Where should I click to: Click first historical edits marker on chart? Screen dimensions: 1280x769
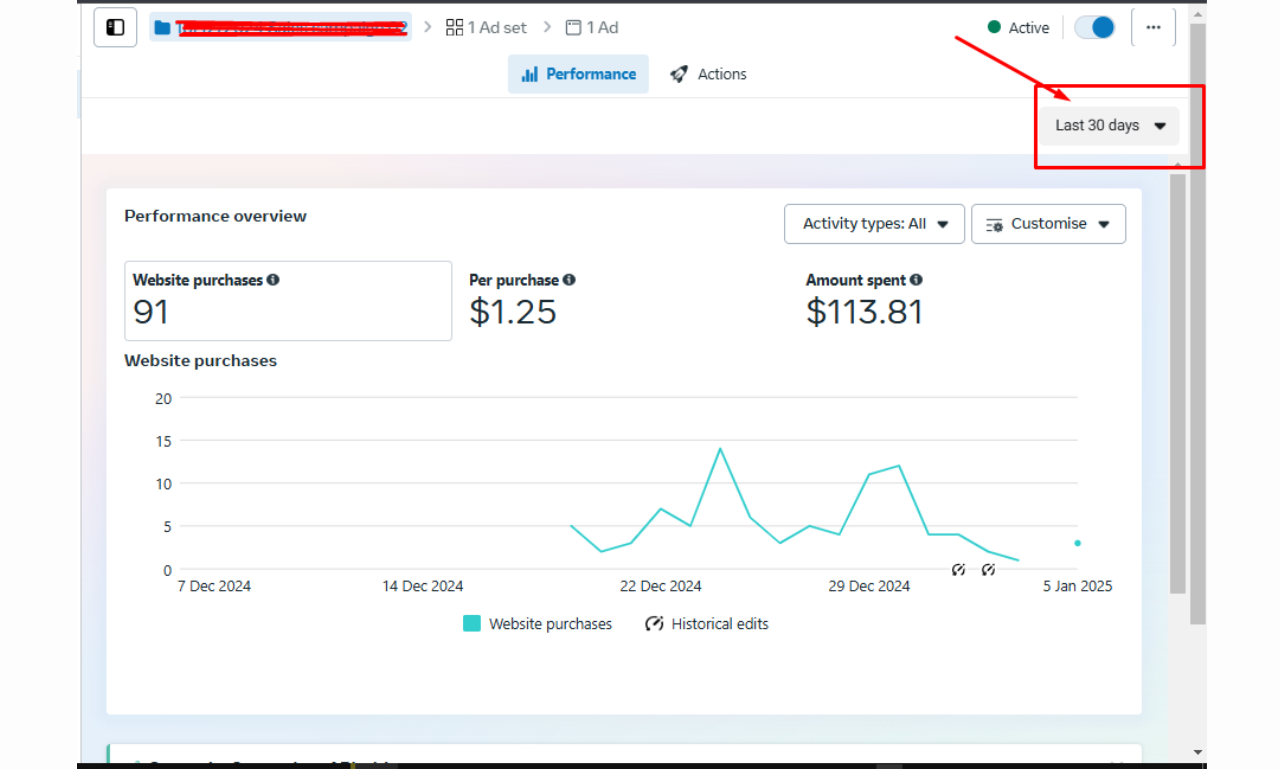pos(959,570)
